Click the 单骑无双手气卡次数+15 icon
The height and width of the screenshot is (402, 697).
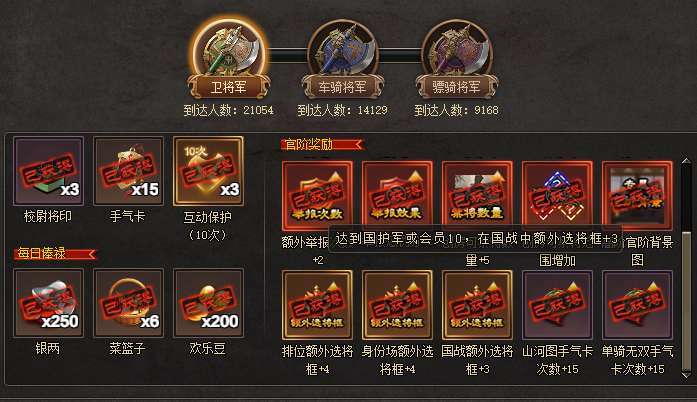pos(637,305)
